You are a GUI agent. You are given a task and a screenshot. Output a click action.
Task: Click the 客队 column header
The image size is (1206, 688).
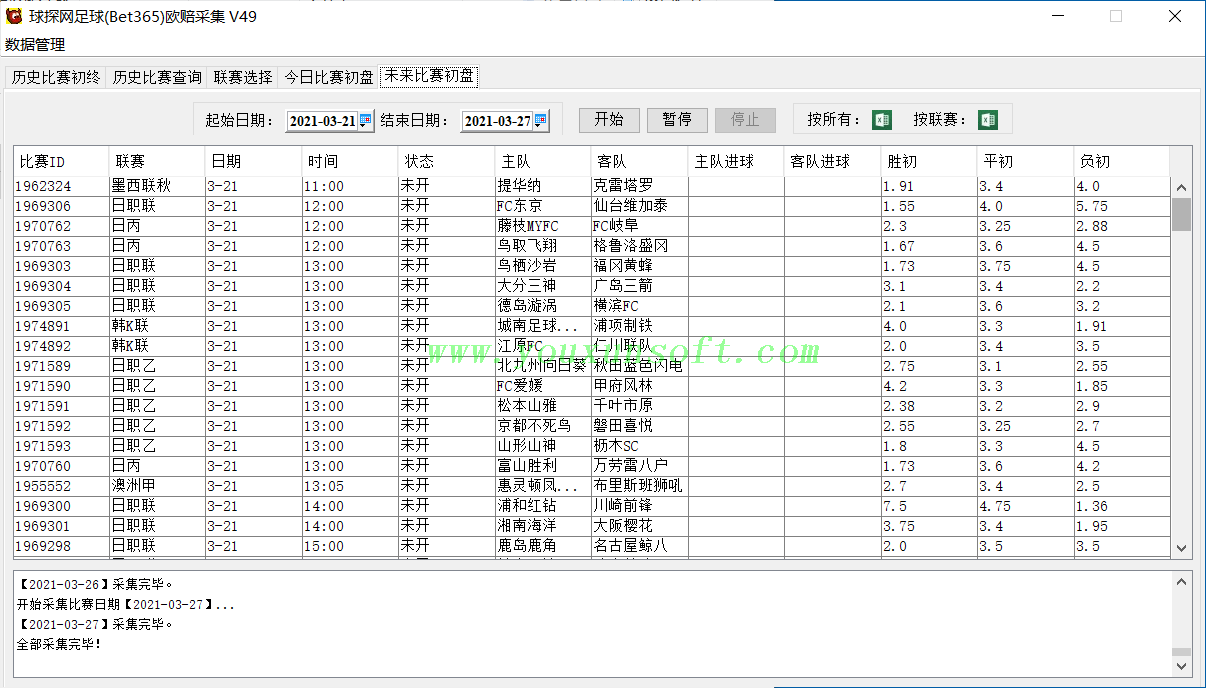point(640,161)
